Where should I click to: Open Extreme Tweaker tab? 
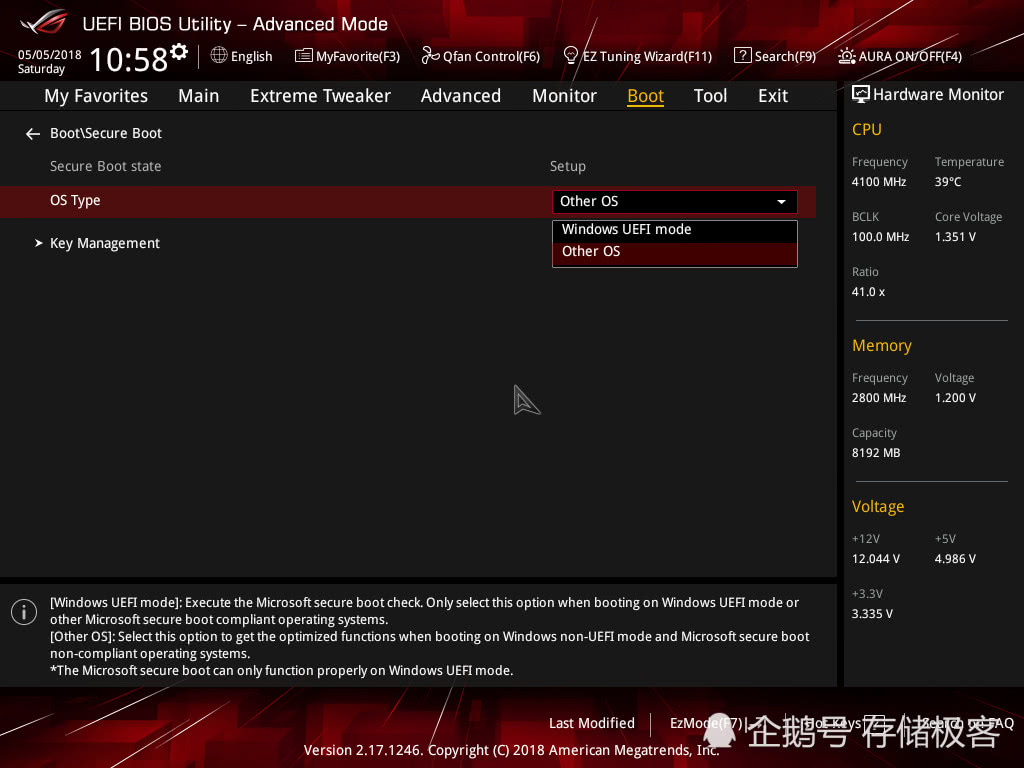click(320, 96)
